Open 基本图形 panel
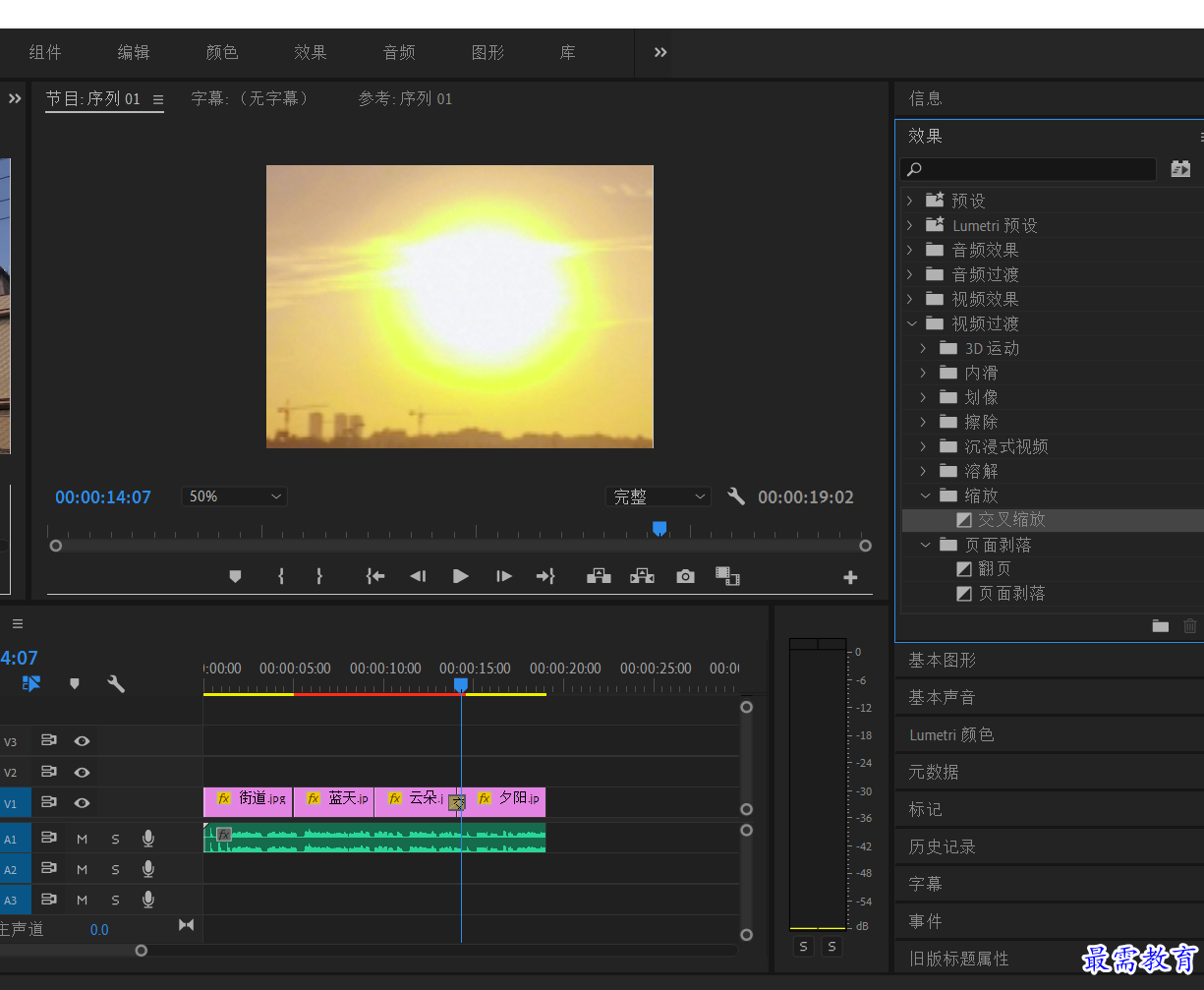1204x990 pixels. (x=942, y=660)
